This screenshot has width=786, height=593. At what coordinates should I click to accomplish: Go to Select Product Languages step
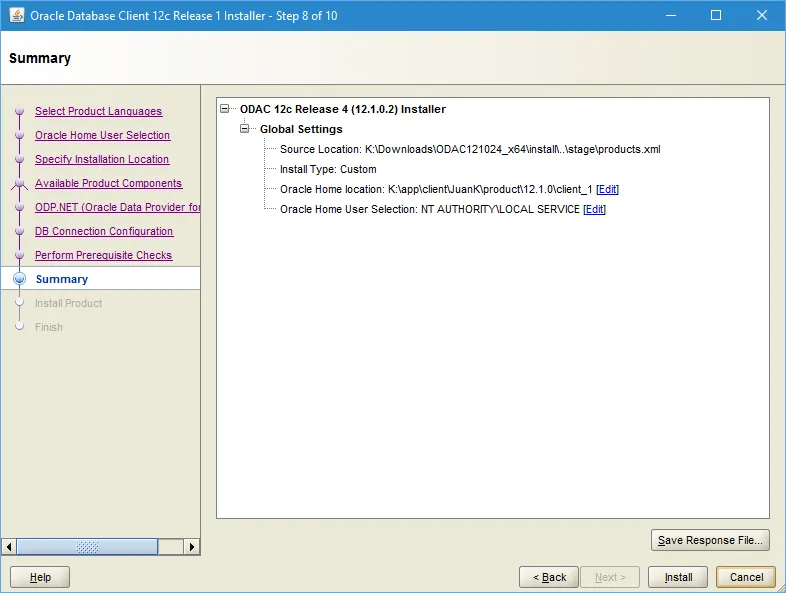(x=99, y=111)
